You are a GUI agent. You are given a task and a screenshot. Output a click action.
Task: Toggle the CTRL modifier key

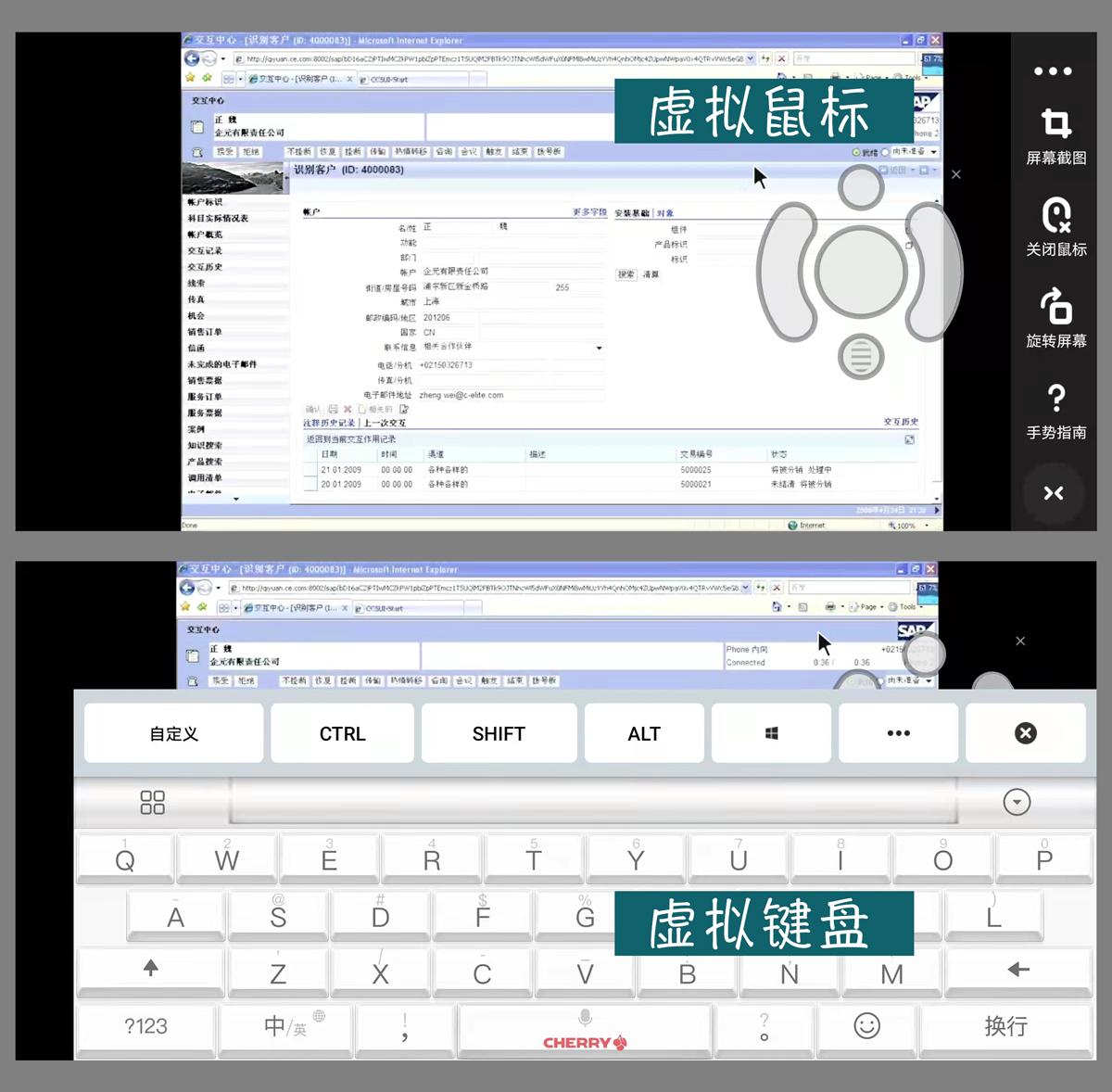pyautogui.click(x=342, y=733)
